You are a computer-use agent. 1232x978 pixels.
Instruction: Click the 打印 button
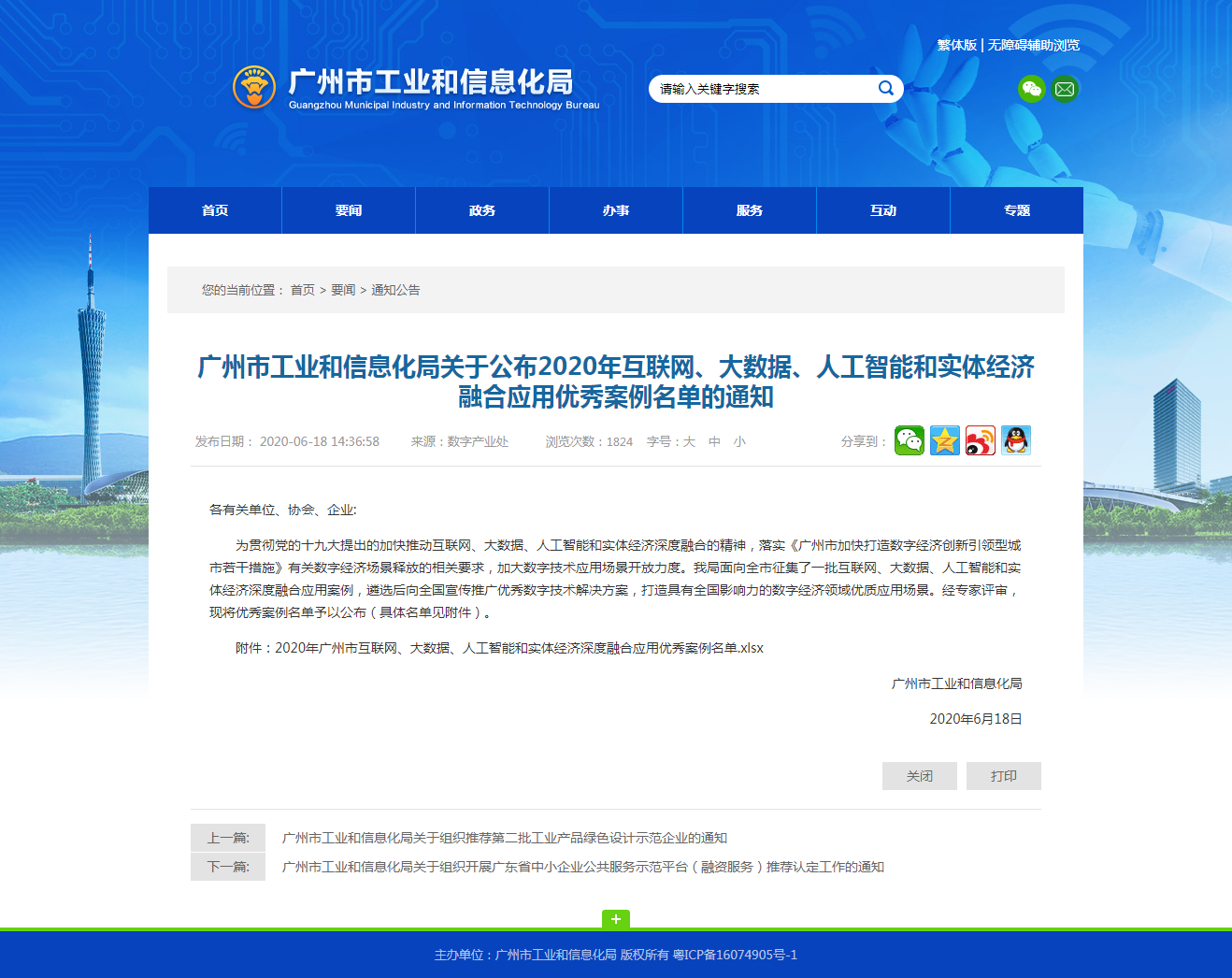[1004, 776]
